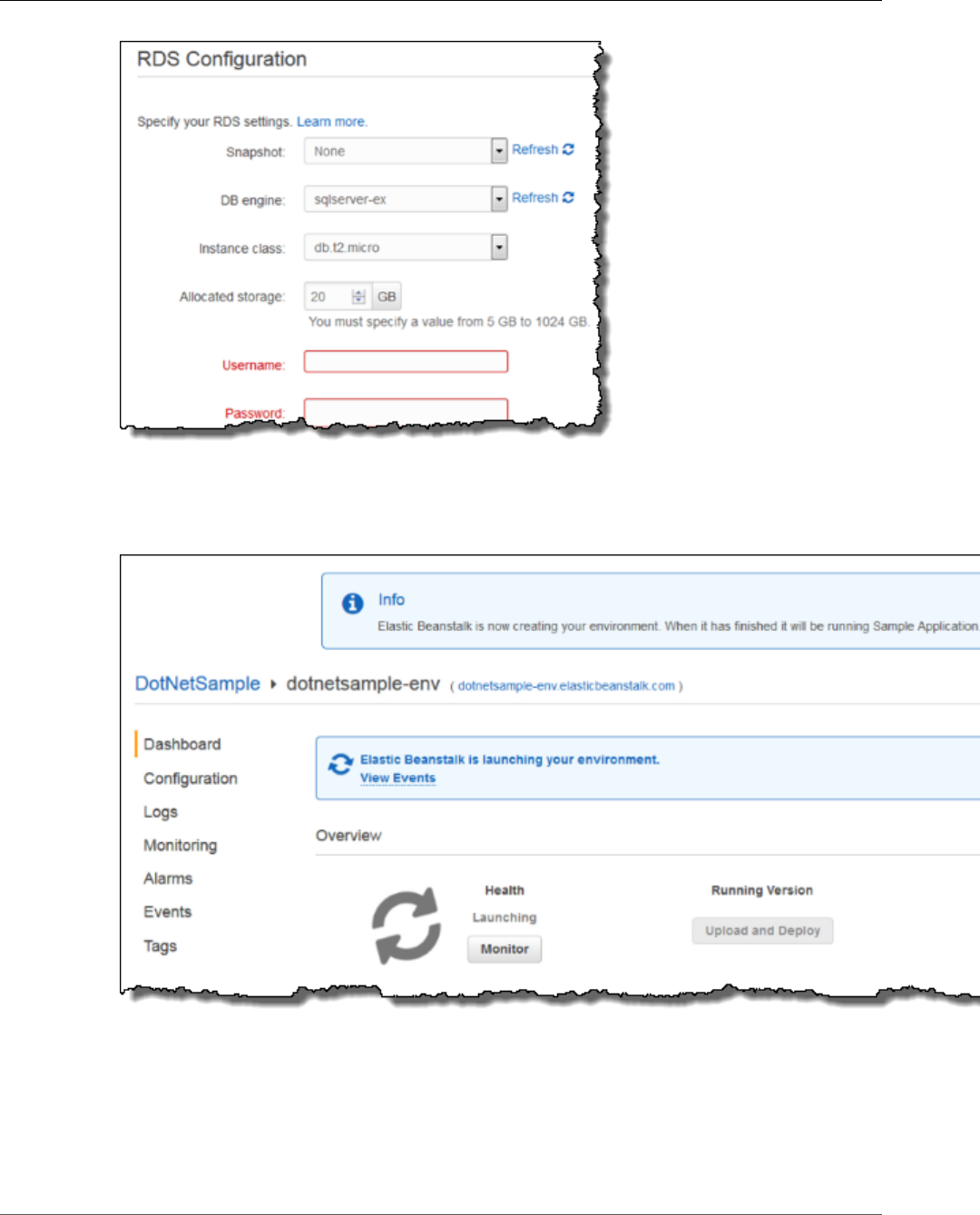Image resolution: width=980 pixels, height=1215 pixels.
Task: Open the Snapshot dropdown showing None
Action: point(406,151)
